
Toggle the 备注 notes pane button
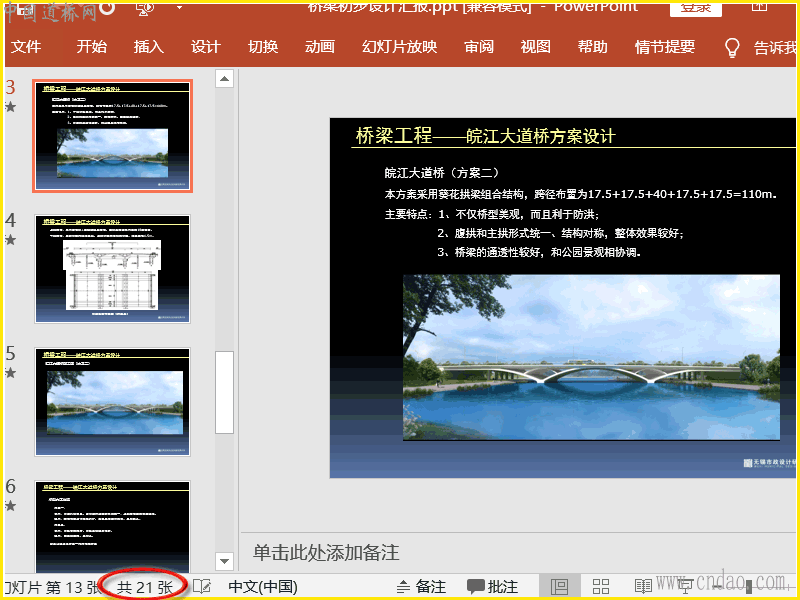421,587
